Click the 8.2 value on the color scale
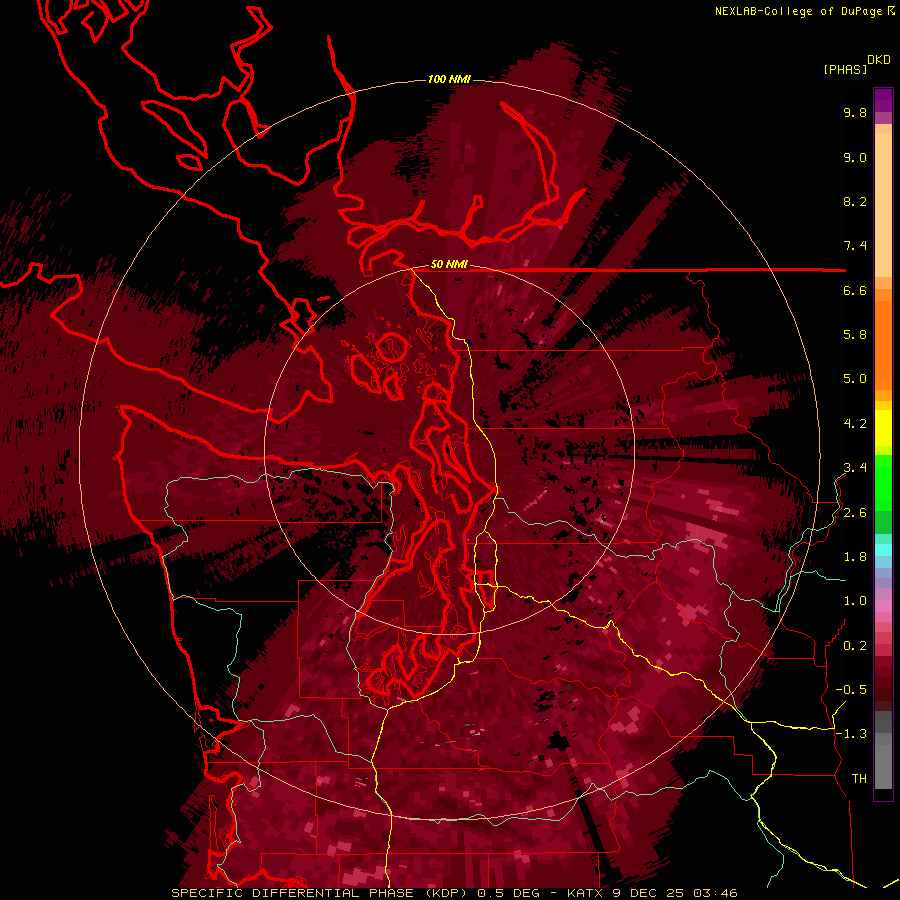 [x=855, y=201]
